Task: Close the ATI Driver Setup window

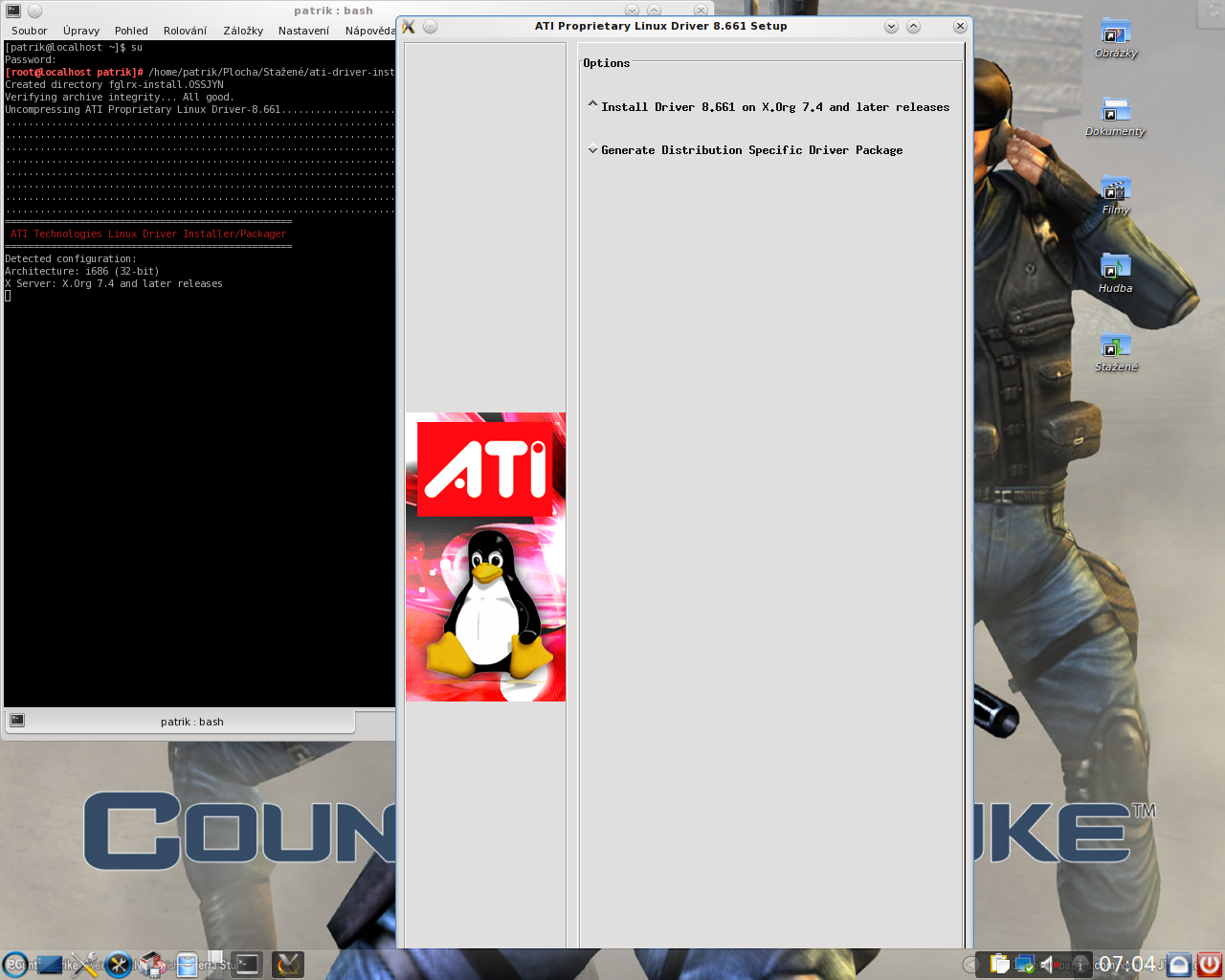Action: [960, 27]
